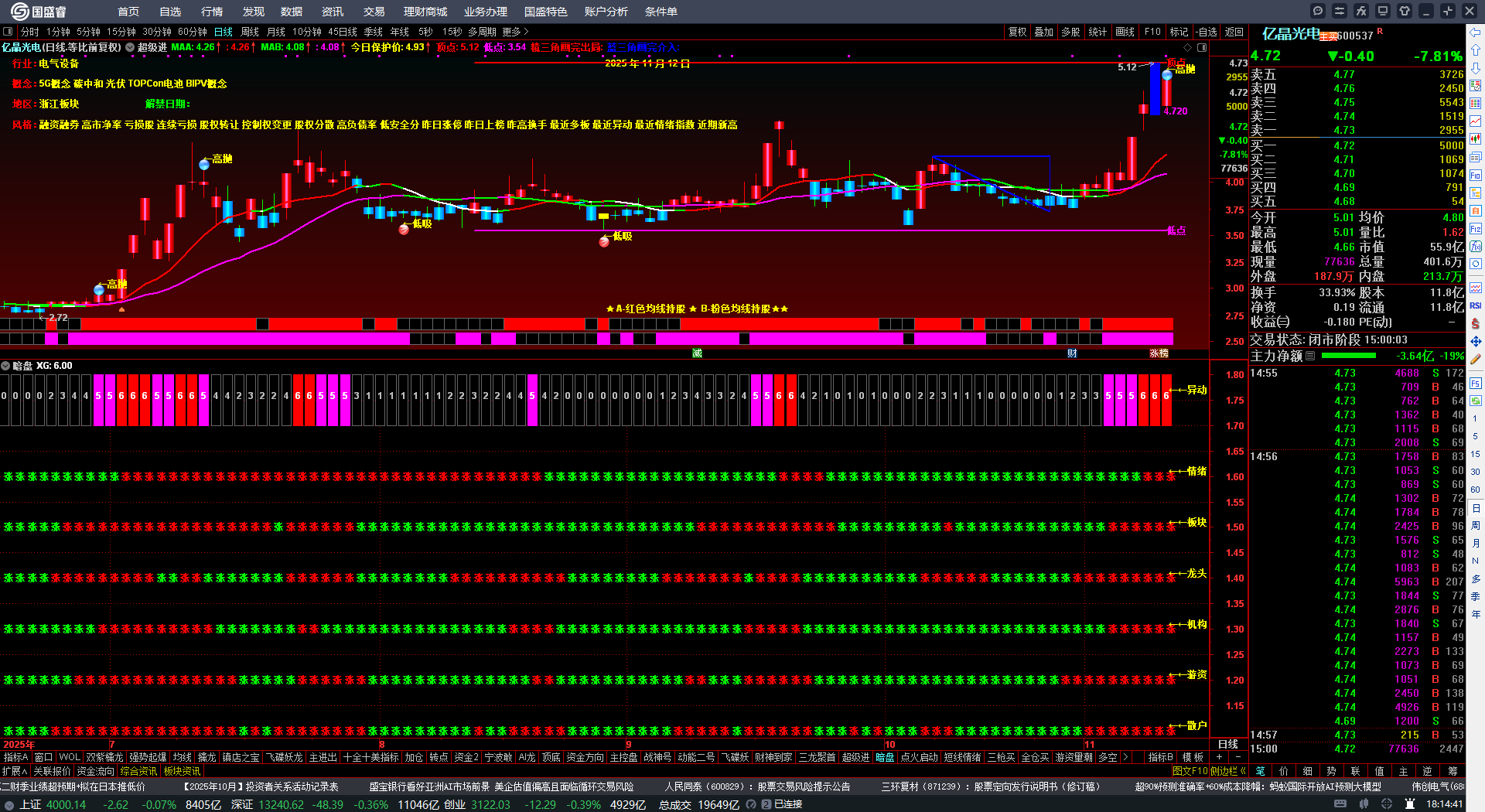Toggle the list icon beside 主力净额
Image resolution: width=1485 pixels, height=812 pixels.
pos(1310,356)
